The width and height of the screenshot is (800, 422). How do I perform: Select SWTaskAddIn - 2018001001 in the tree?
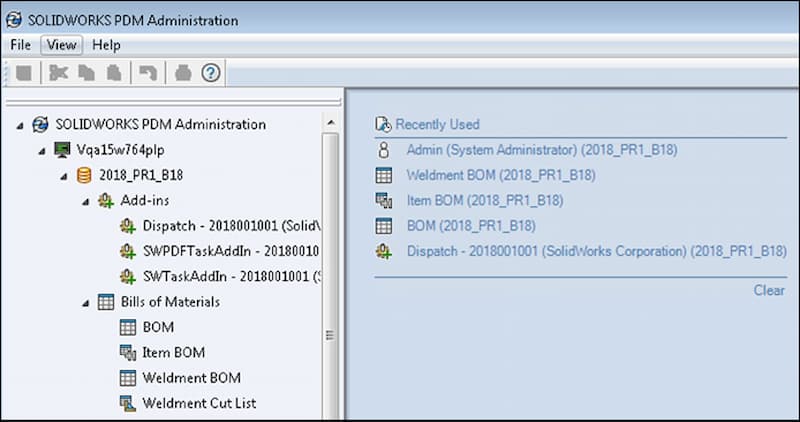(232, 277)
